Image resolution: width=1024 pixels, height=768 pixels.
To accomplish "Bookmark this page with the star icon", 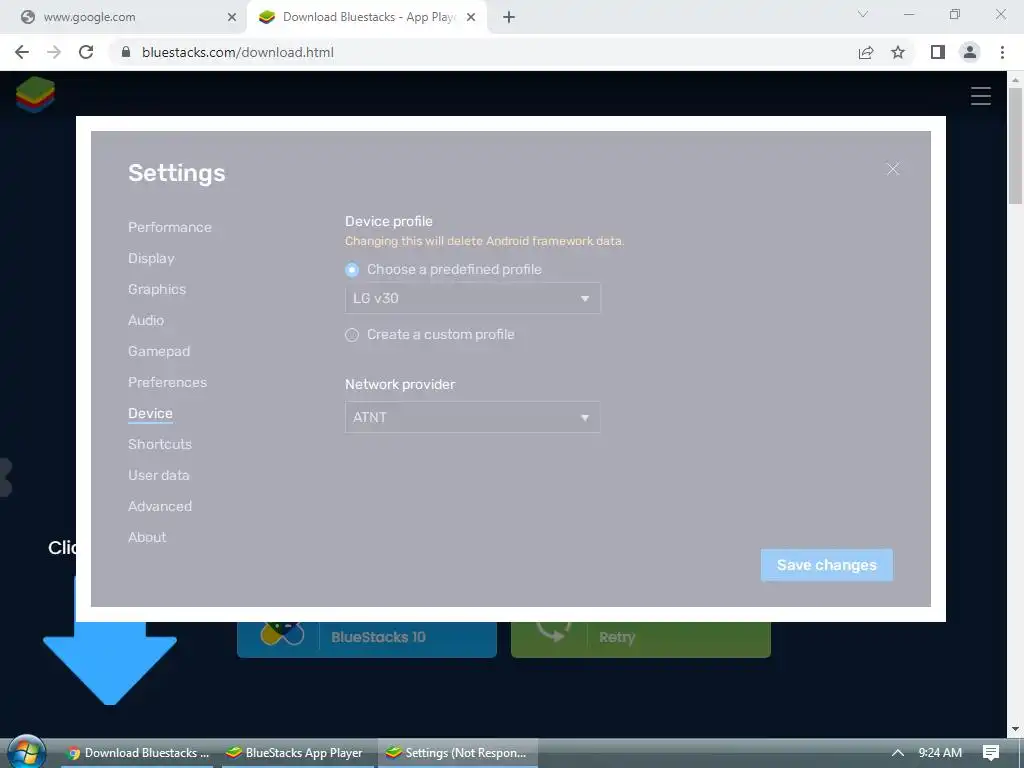I will (x=898, y=52).
